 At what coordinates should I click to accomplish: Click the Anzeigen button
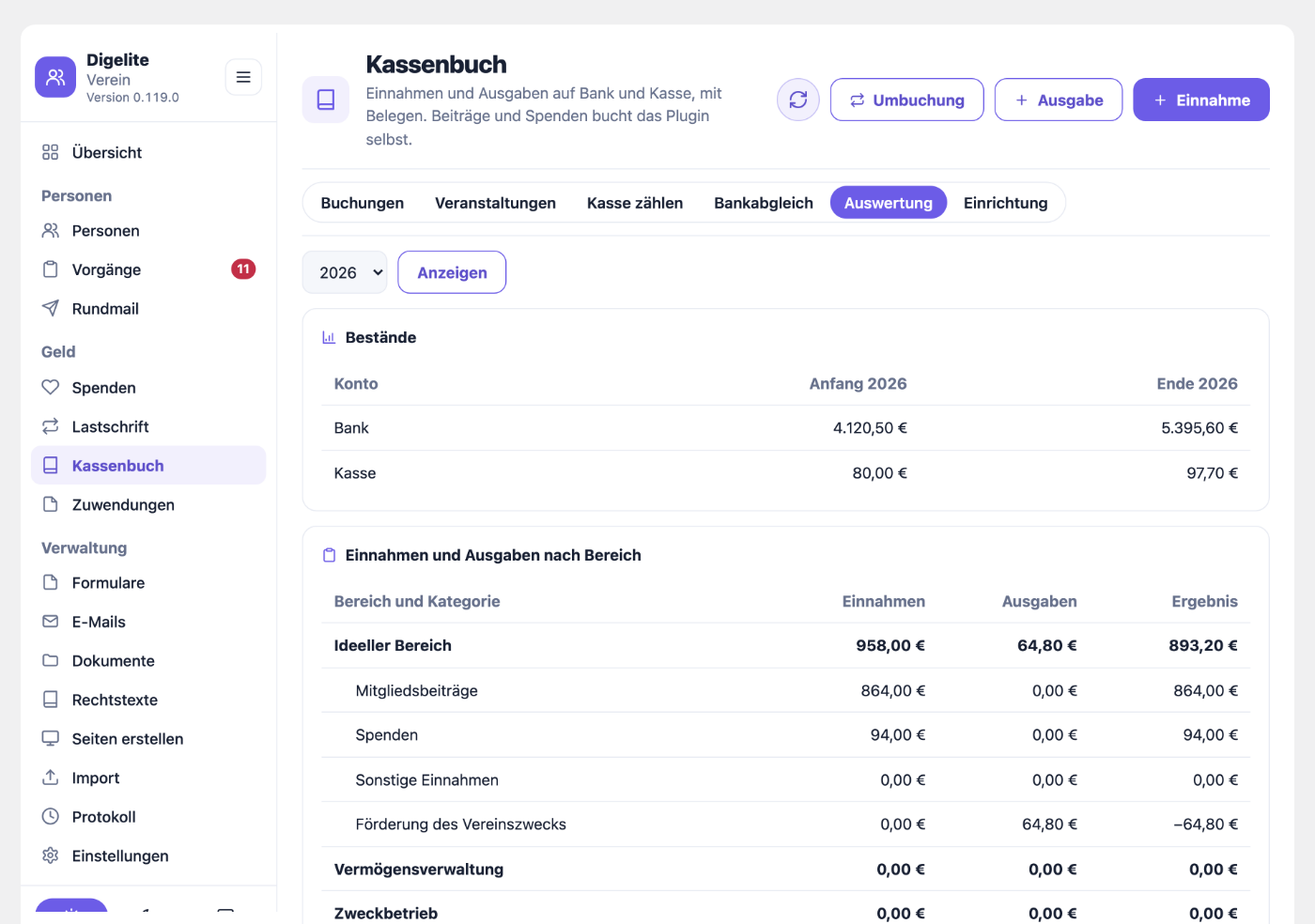(452, 272)
